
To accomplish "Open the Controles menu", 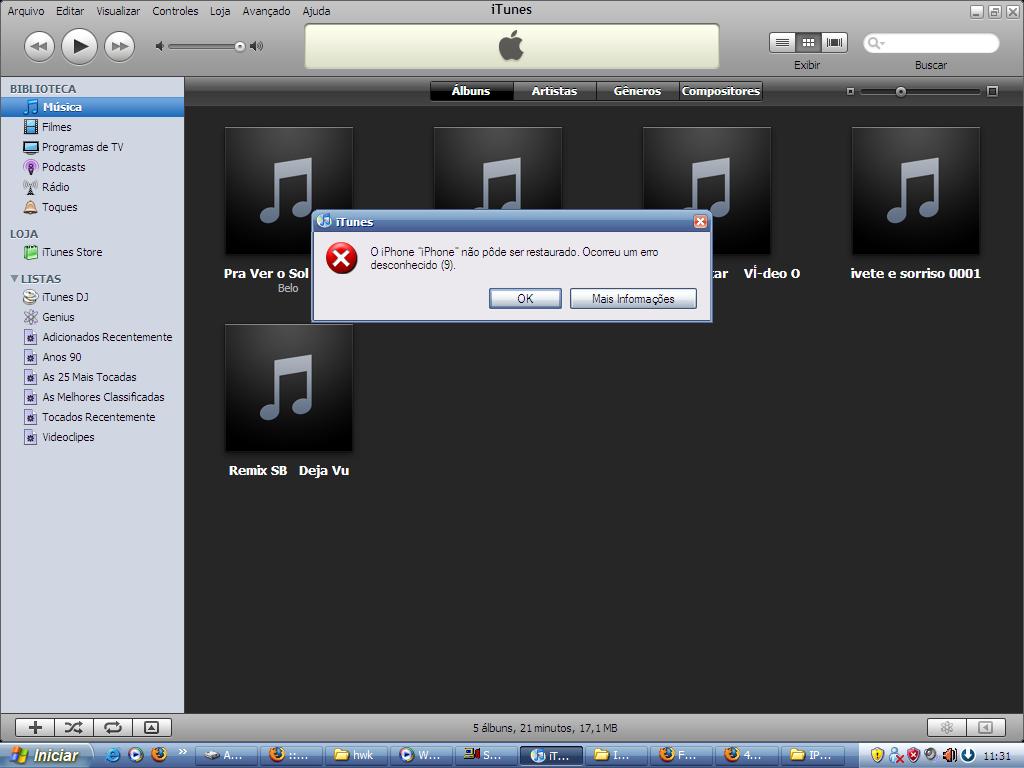I will (x=175, y=11).
